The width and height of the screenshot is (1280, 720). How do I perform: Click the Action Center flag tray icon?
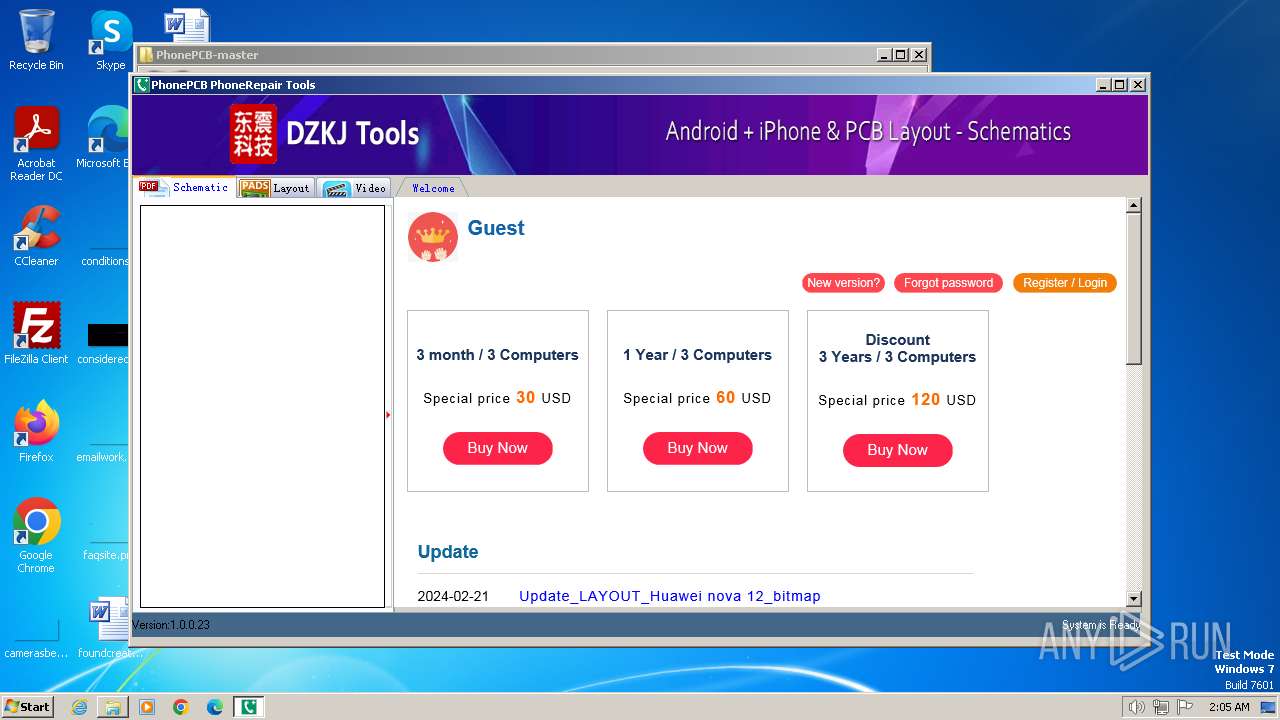1185,707
